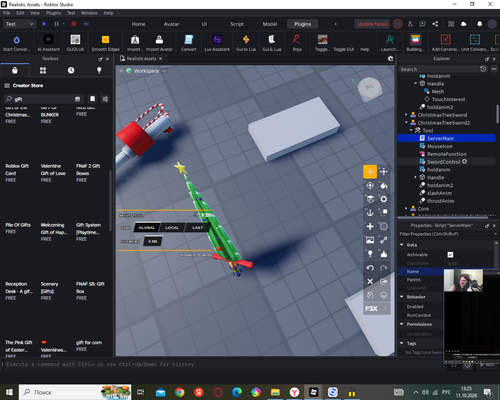This screenshot has height=400, width=500.
Task: Switch to the Script ribbon tab
Action: [x=237, y=24]
